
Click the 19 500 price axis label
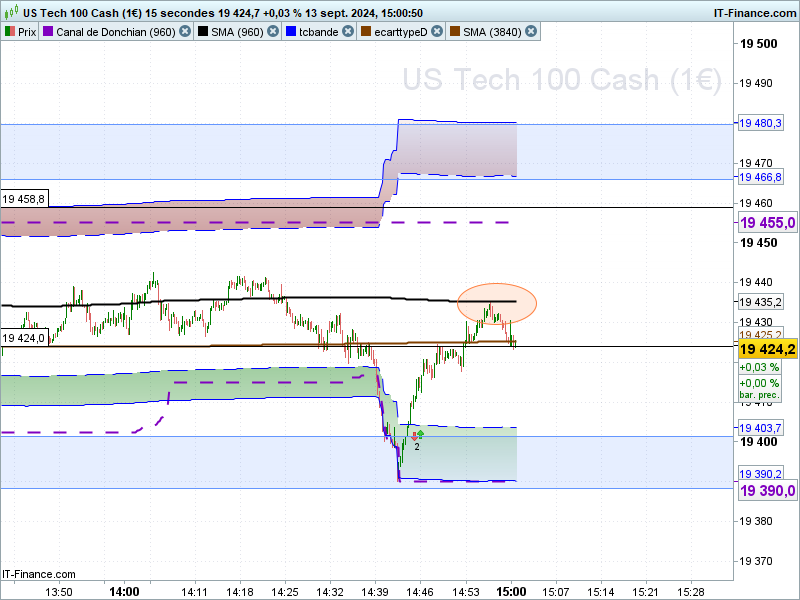759,44
